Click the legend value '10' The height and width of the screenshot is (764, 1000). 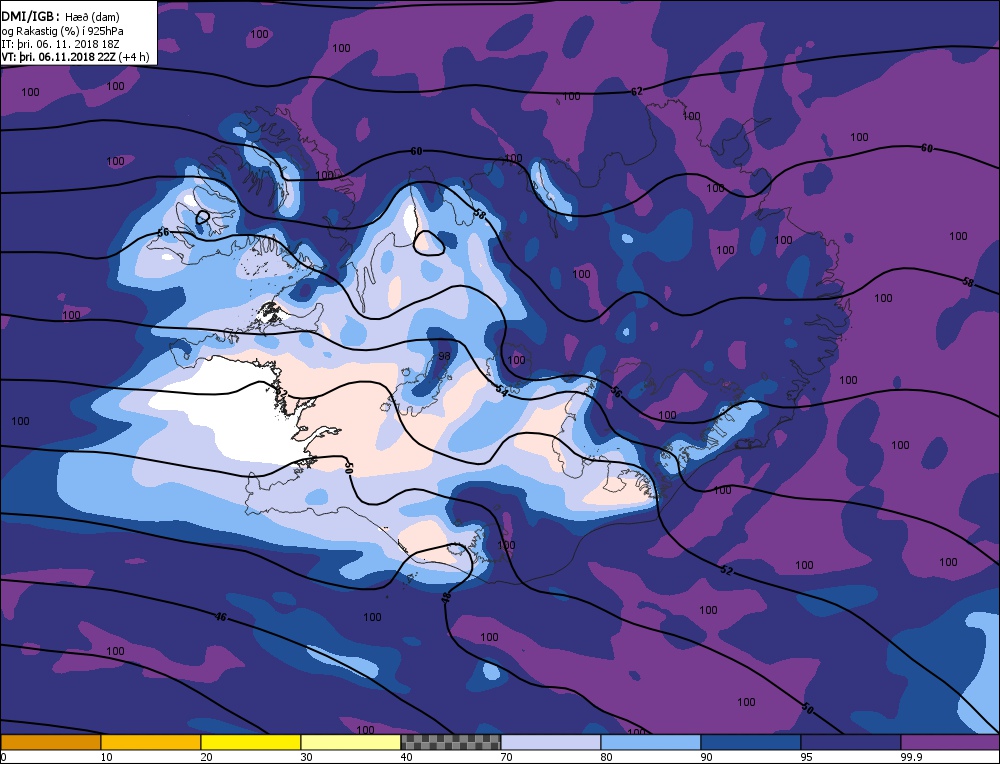pos(106,757)
